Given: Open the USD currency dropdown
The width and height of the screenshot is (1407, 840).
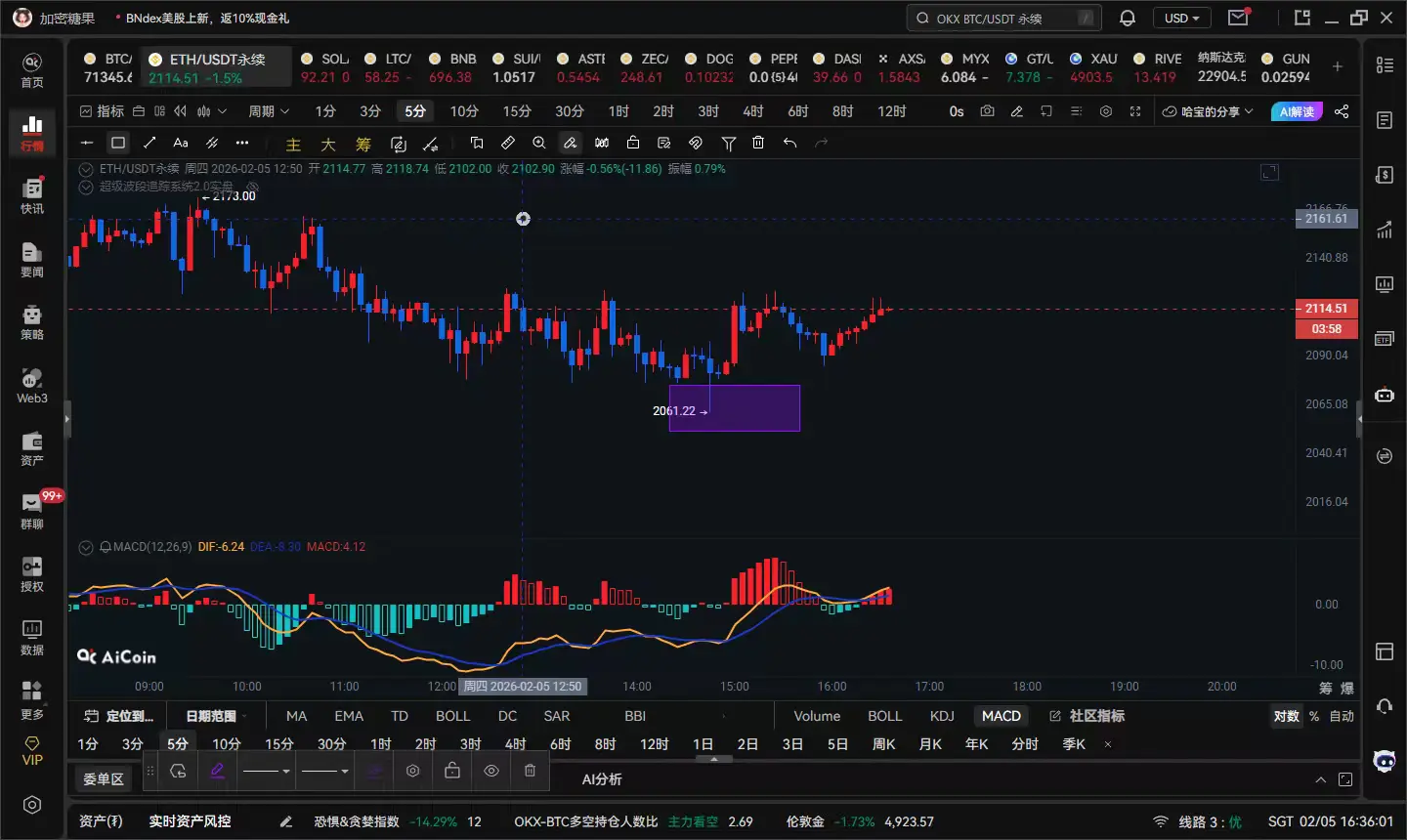Looking at the screenshot, I should click(x=1181, y=18).
